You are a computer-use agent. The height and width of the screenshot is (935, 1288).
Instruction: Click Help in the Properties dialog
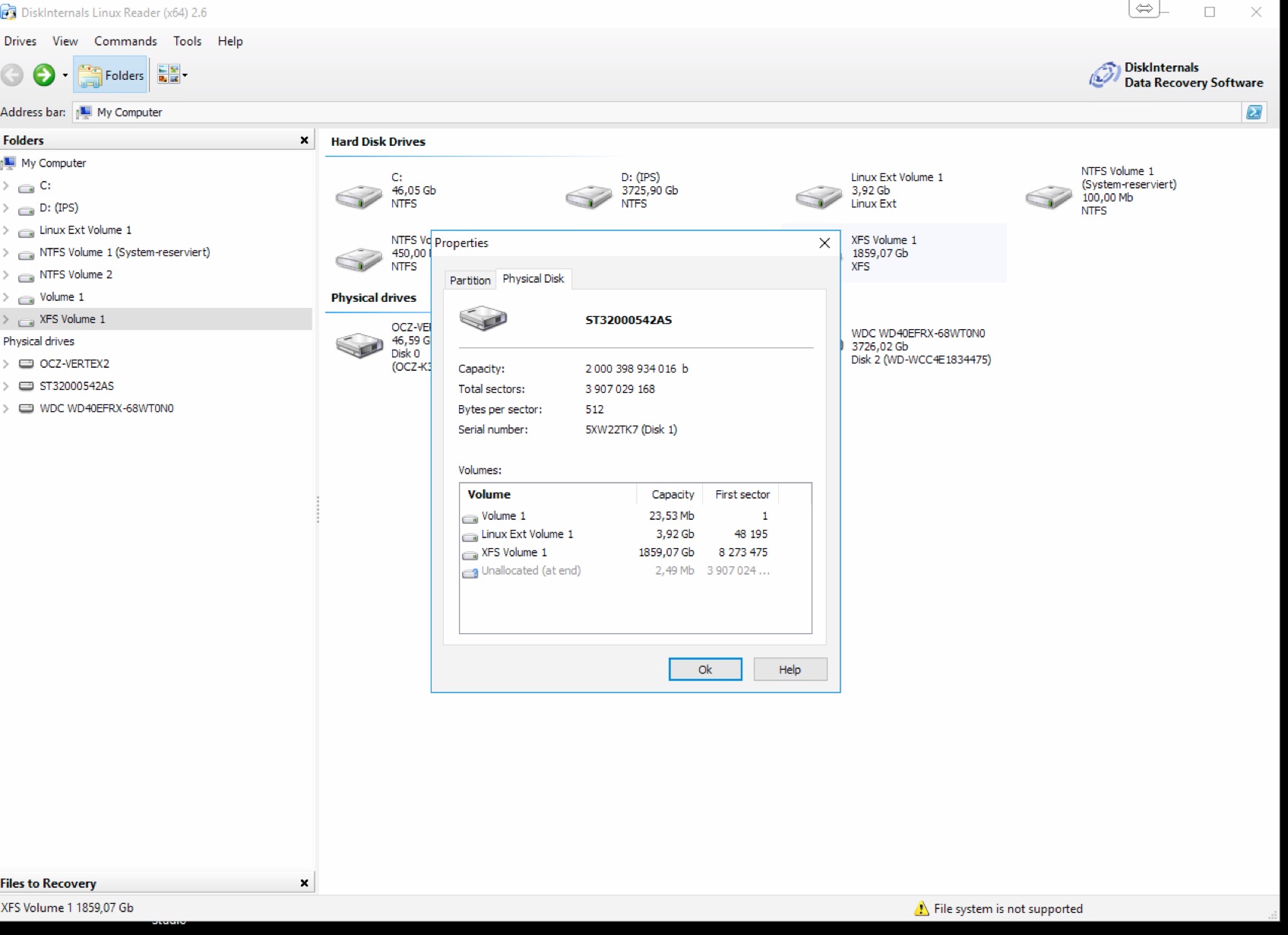tap(790, 669)
